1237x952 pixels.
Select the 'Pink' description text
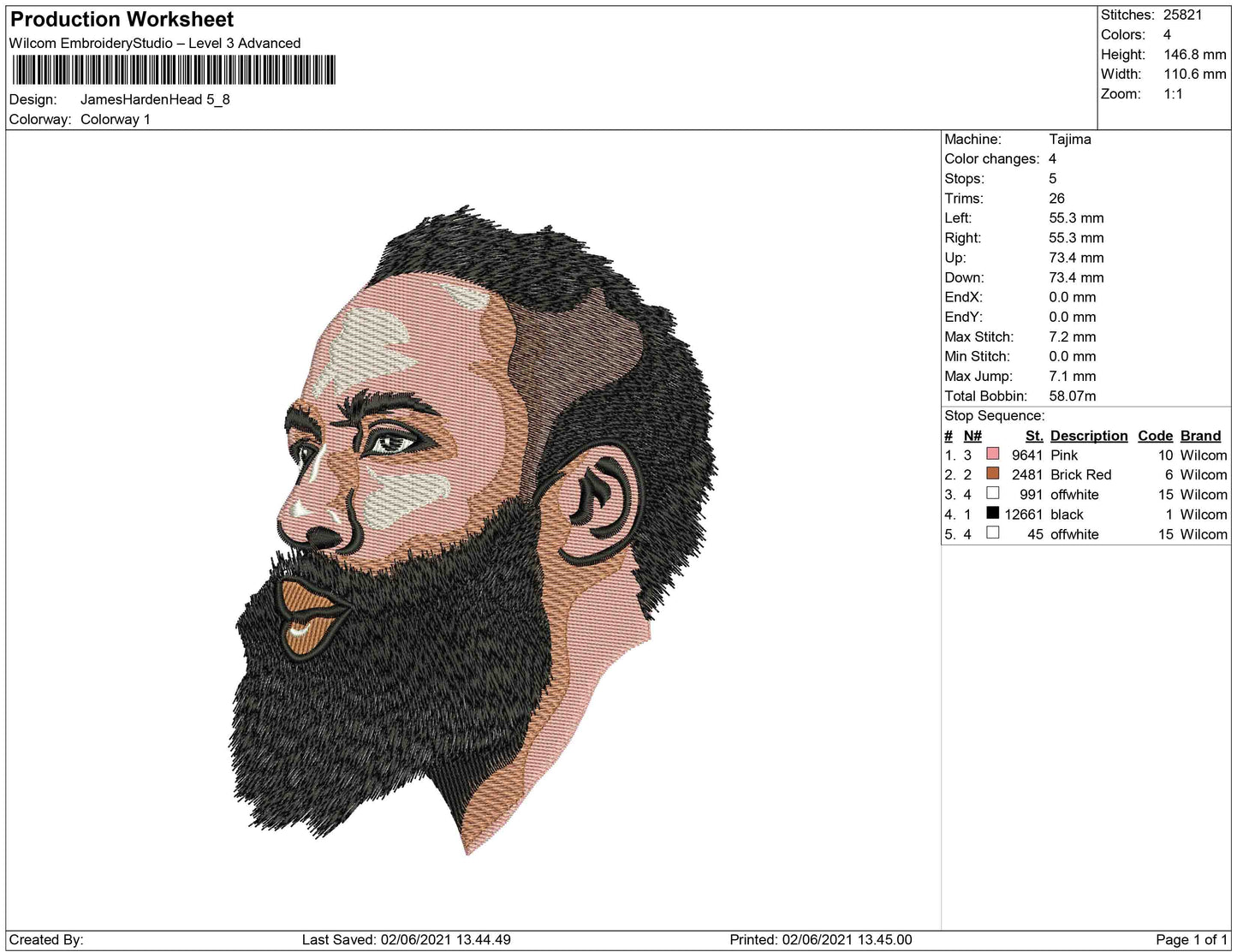pos(1064,455)
